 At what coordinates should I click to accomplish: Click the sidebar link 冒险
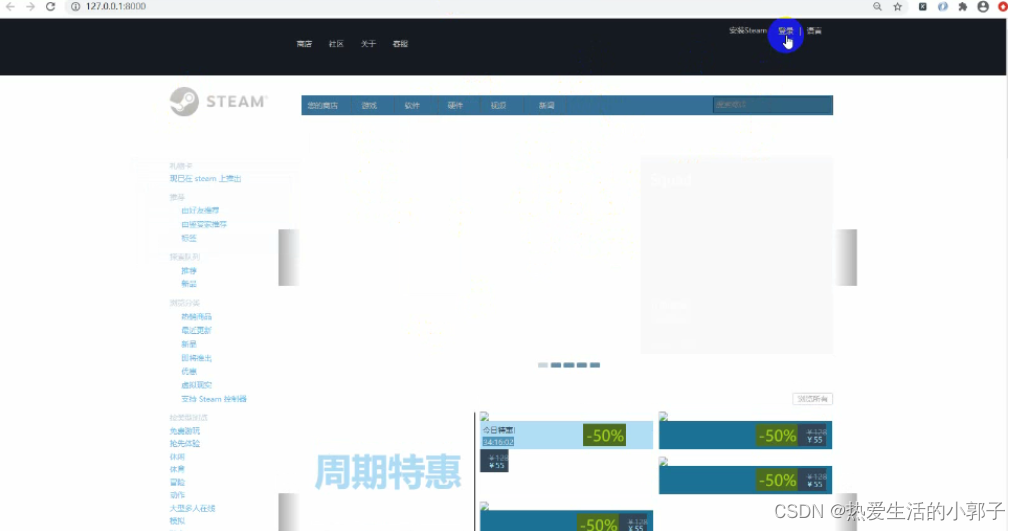click(177, 482)
